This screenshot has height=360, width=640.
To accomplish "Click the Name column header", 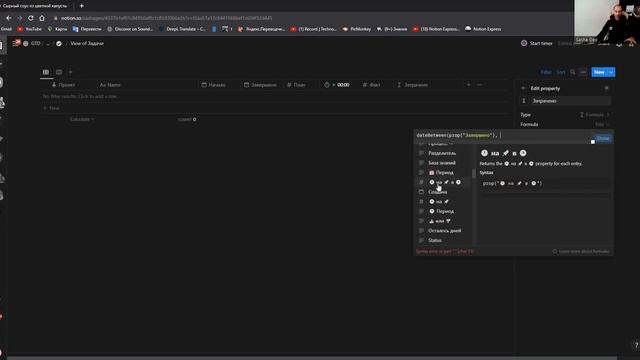I will [110, 85].
